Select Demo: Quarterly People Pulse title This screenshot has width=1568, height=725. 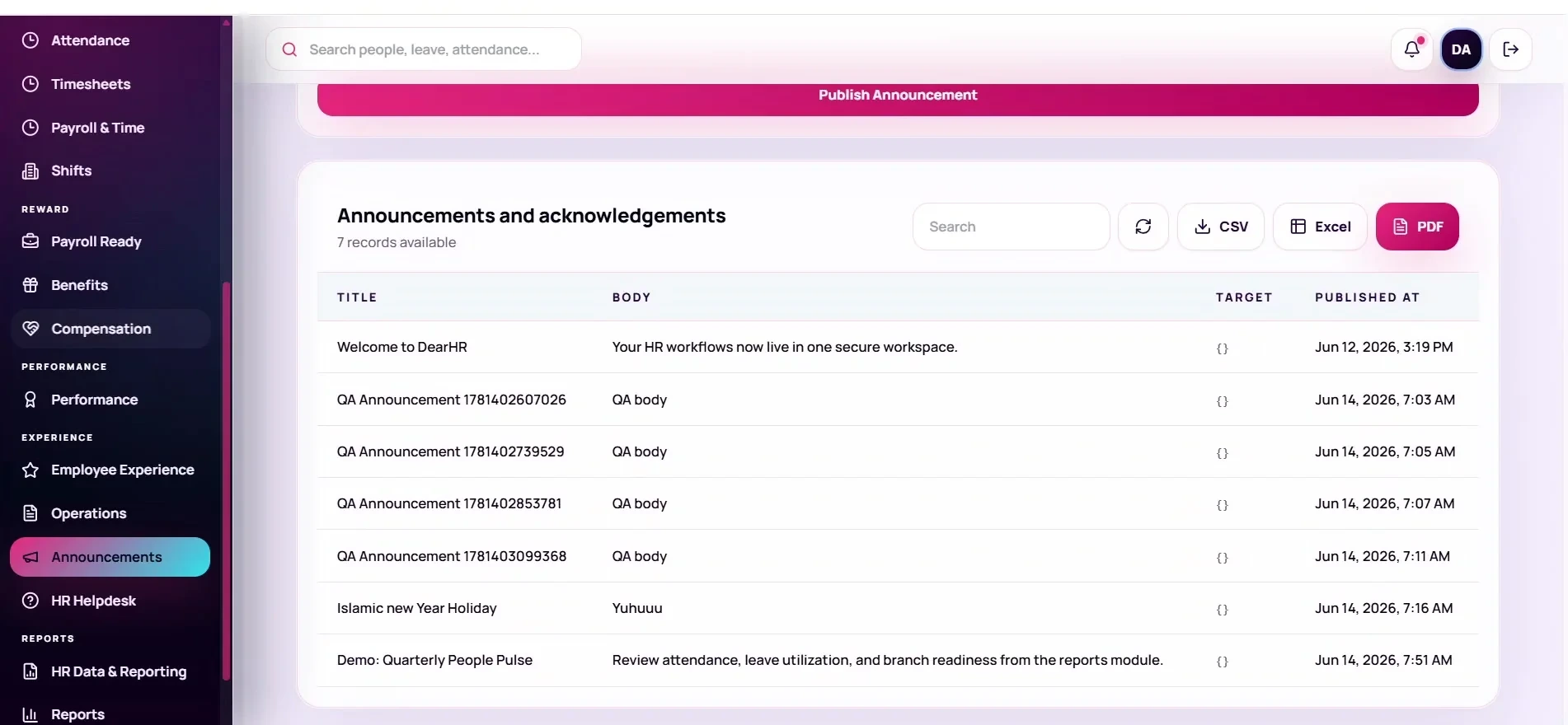click(x=434, y=660)
